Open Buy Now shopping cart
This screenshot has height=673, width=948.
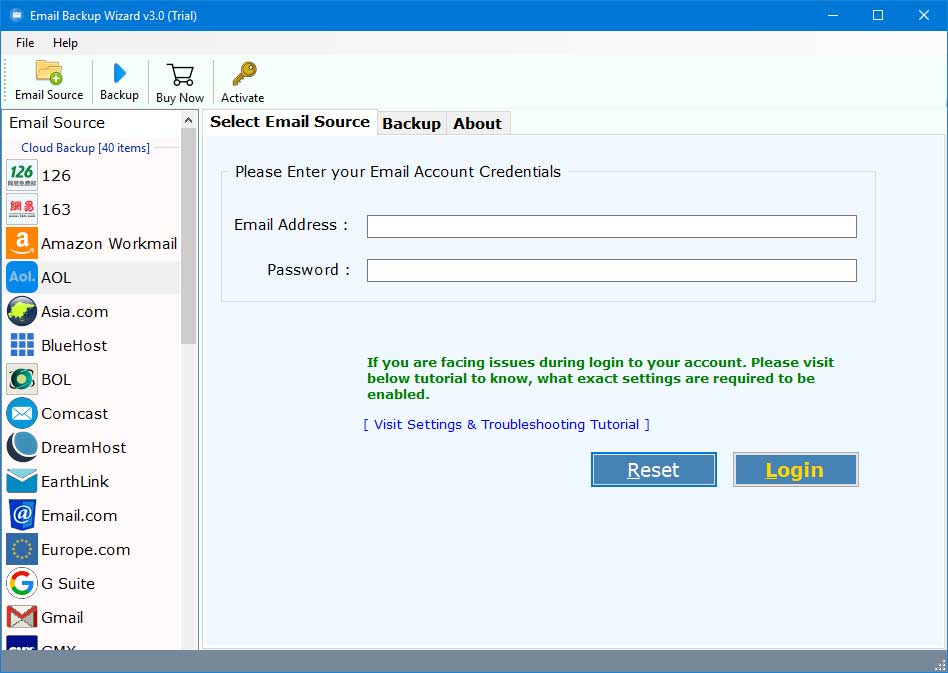pyautogui.click(x=180, y=75)
